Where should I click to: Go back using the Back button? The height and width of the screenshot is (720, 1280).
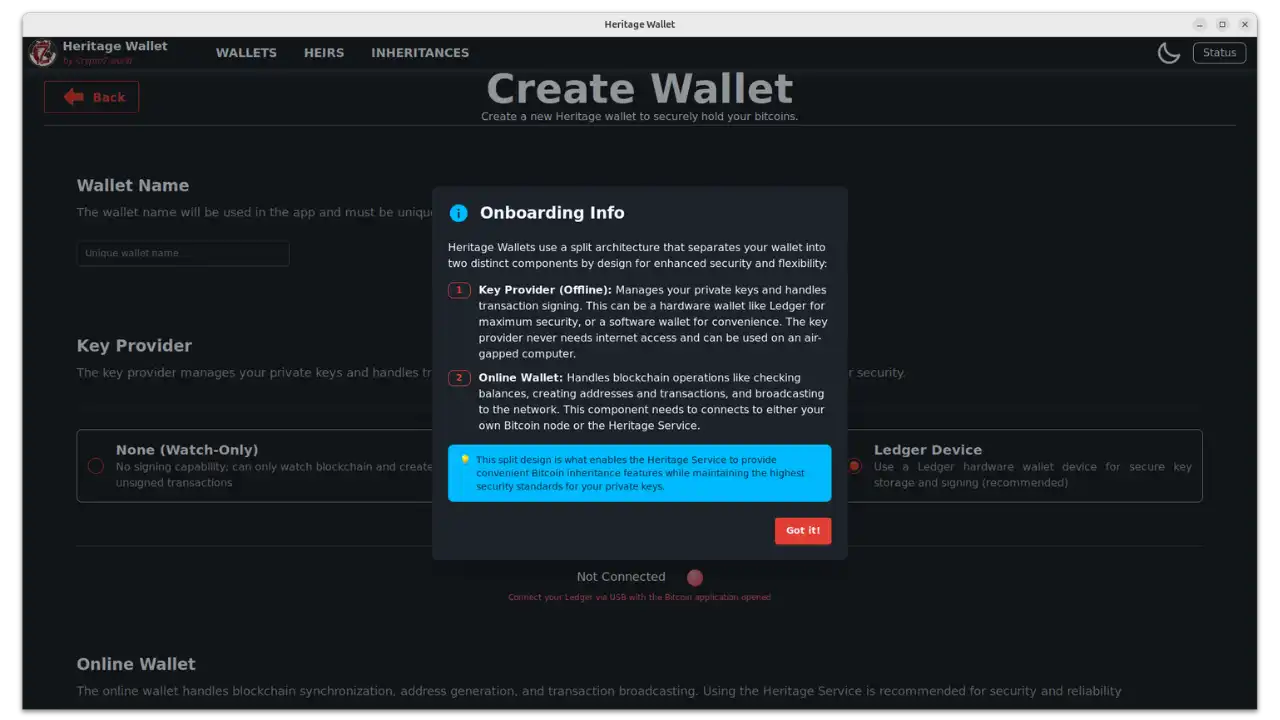tap(92, 97)
